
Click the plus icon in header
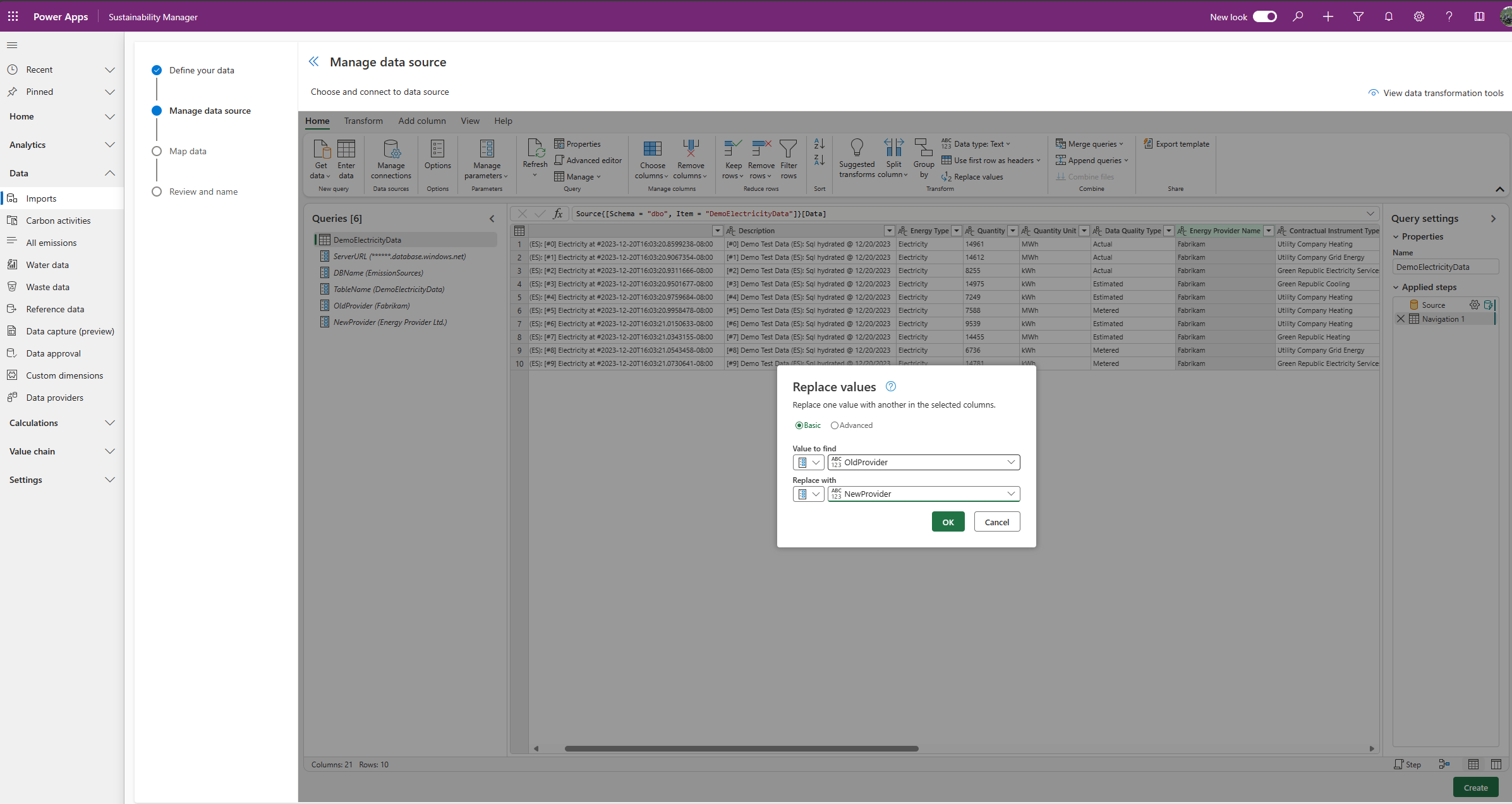1328,16
